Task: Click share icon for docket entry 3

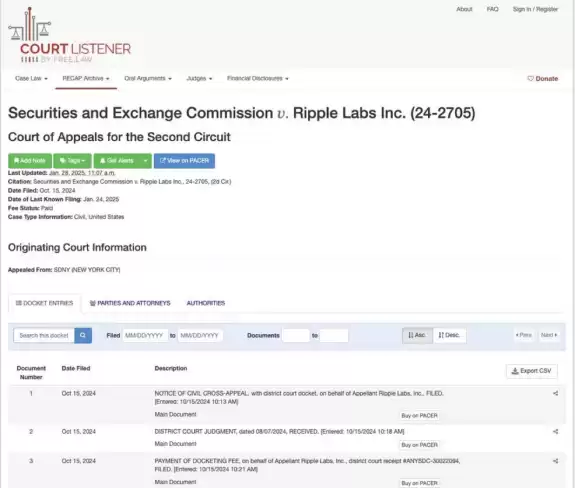Action: click(556, 461)
